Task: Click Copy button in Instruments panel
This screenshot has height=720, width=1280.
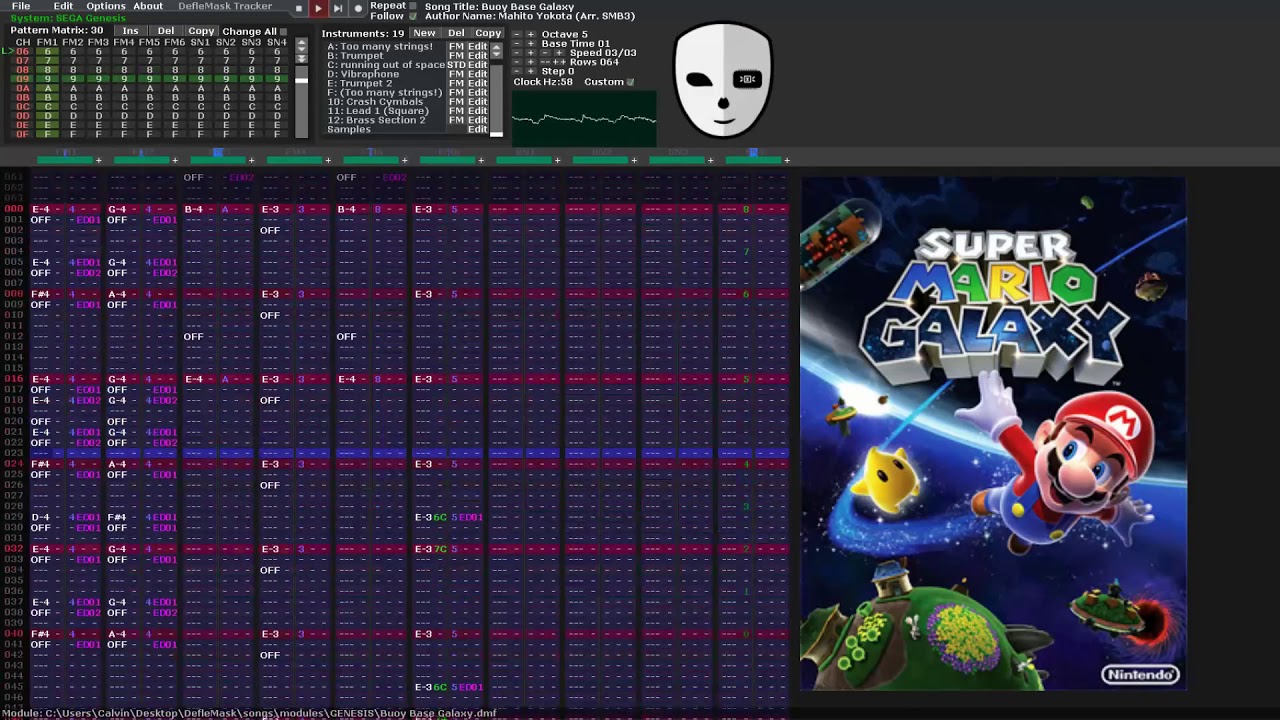Action: click(488, 33)
